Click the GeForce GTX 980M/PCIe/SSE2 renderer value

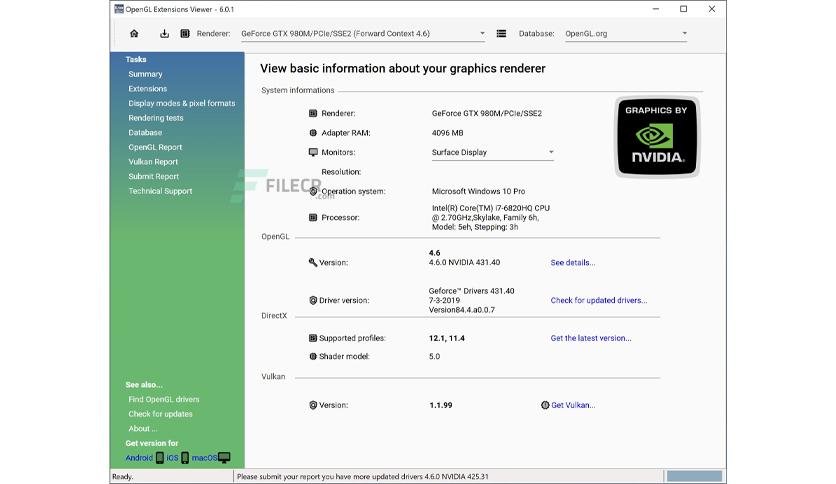pos(487,113)
